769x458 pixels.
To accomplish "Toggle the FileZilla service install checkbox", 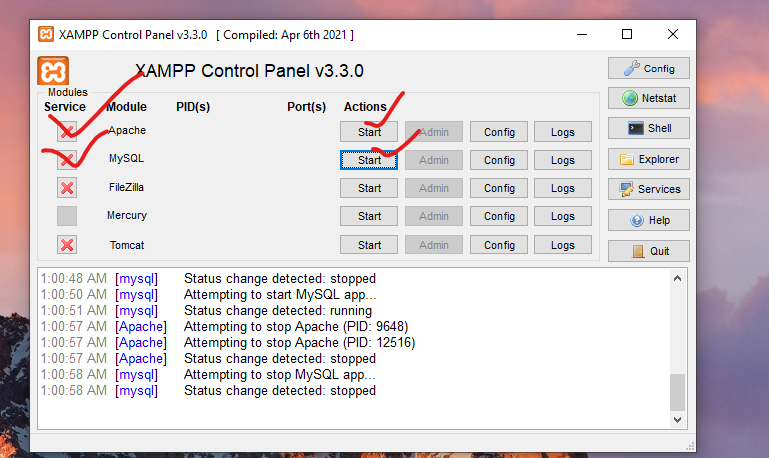I will tap(67, 188).
